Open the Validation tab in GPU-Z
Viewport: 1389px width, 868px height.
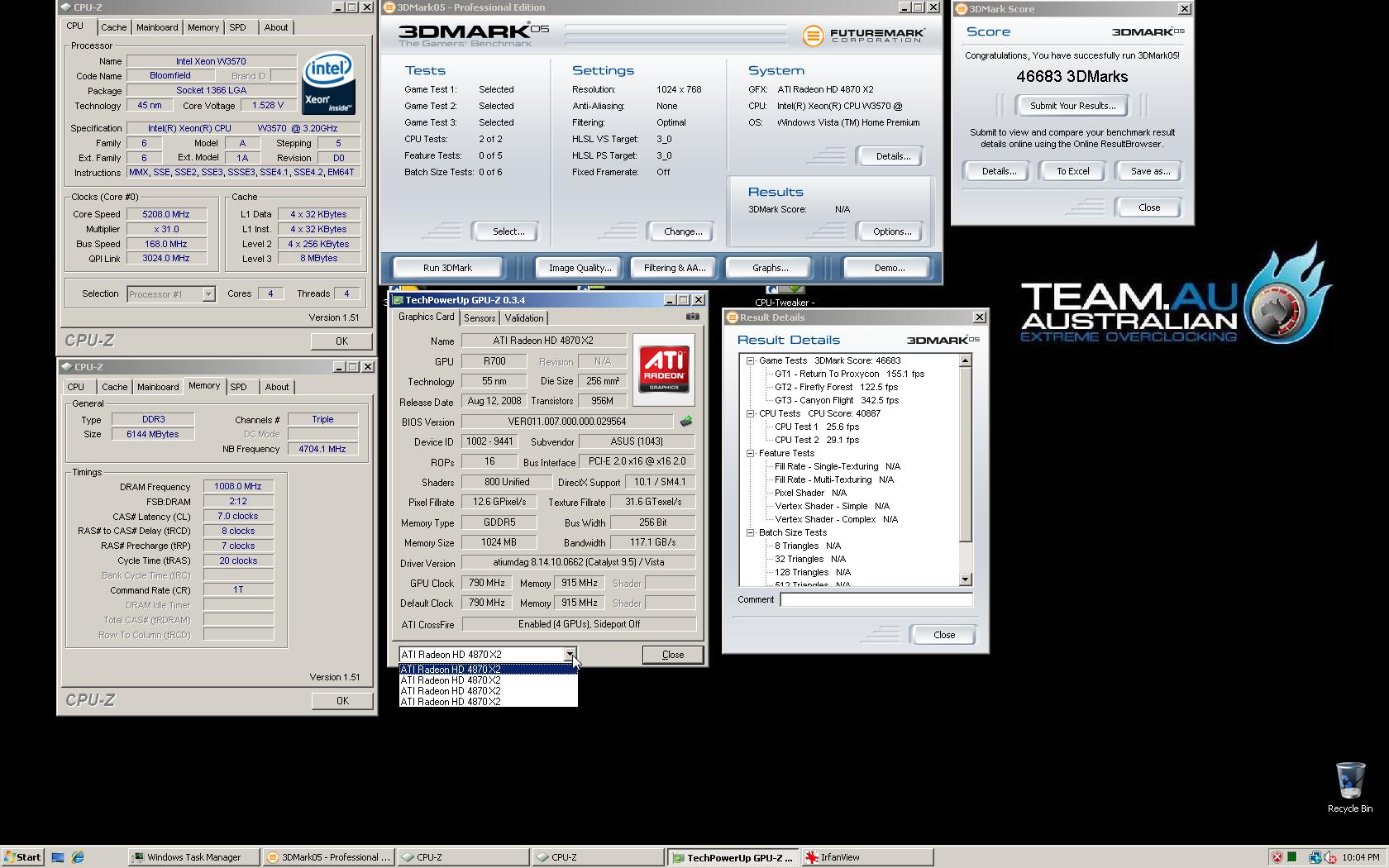pos(524,318)
